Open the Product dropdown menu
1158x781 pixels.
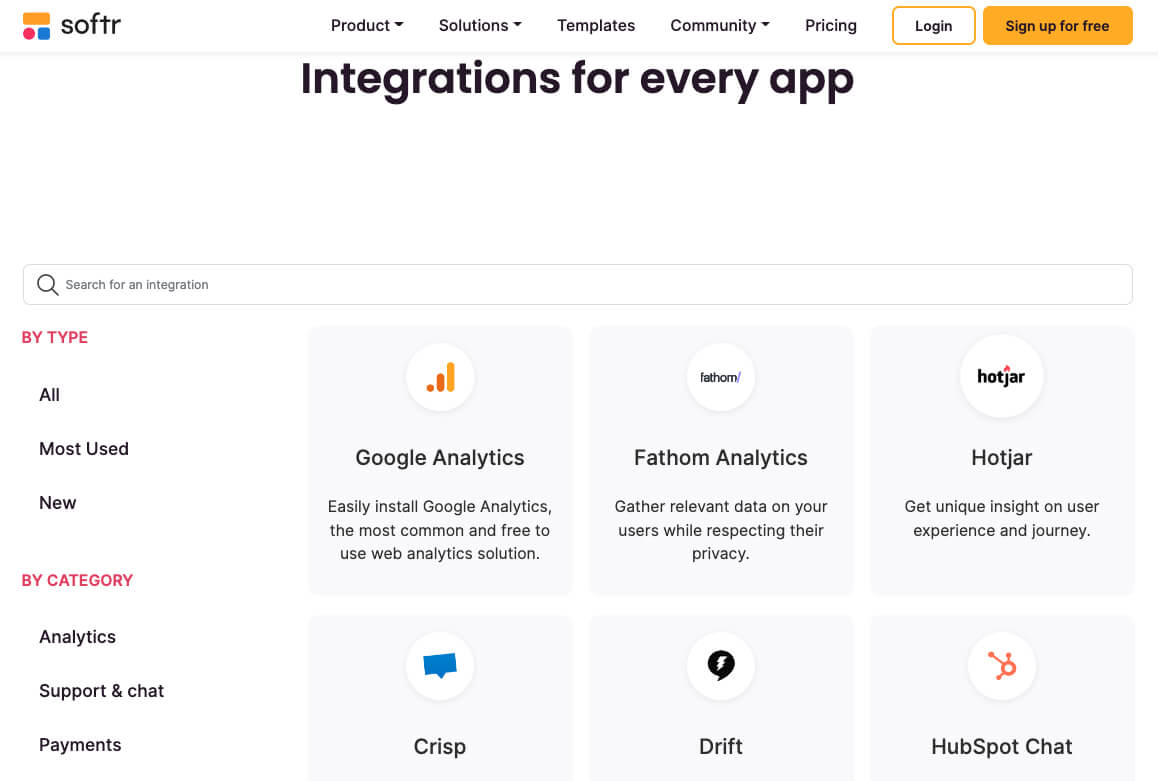[366, 25]
